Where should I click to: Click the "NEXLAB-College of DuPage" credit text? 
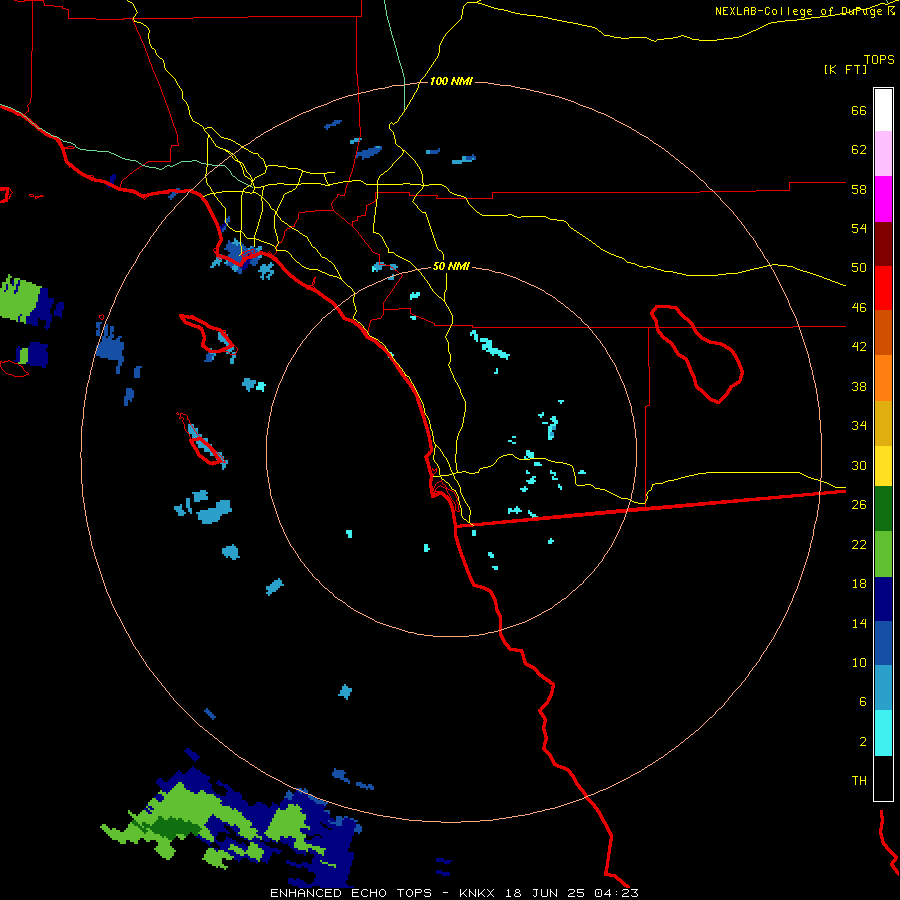[x=800, y=11]
